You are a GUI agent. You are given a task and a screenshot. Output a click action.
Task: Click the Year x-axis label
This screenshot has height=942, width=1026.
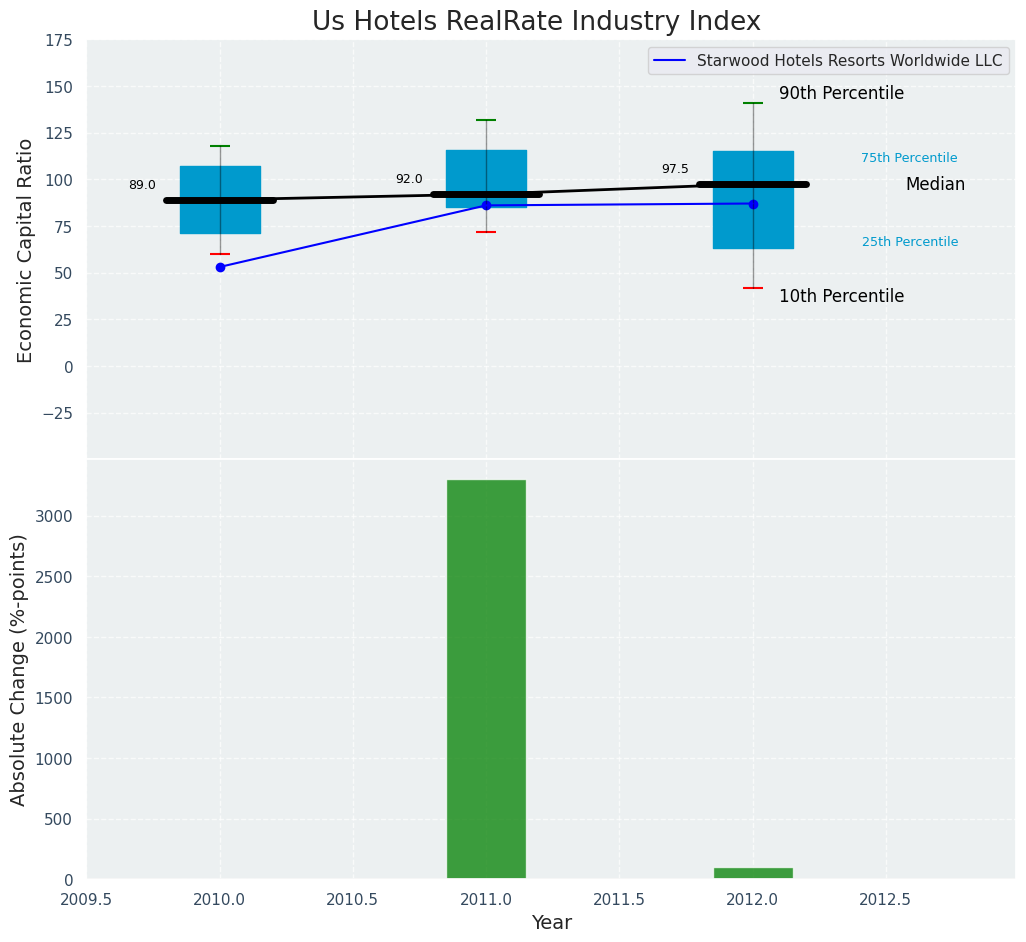click(551, 922)
